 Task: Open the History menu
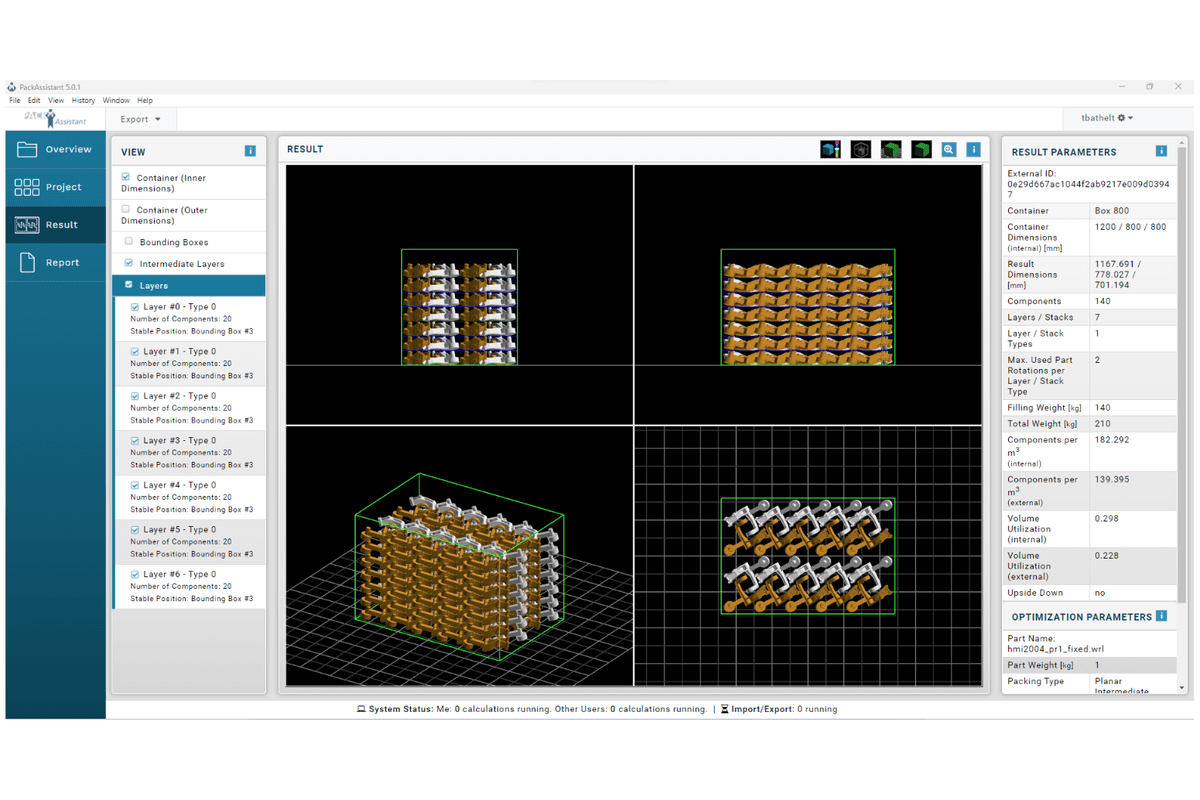tap(83, 101)
